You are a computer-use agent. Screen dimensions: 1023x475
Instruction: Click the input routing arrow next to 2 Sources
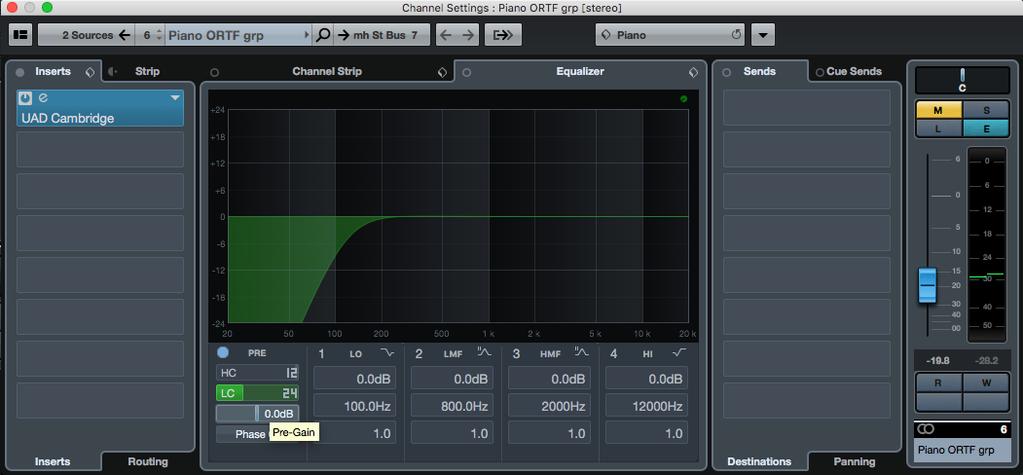(x=125, y=35)
